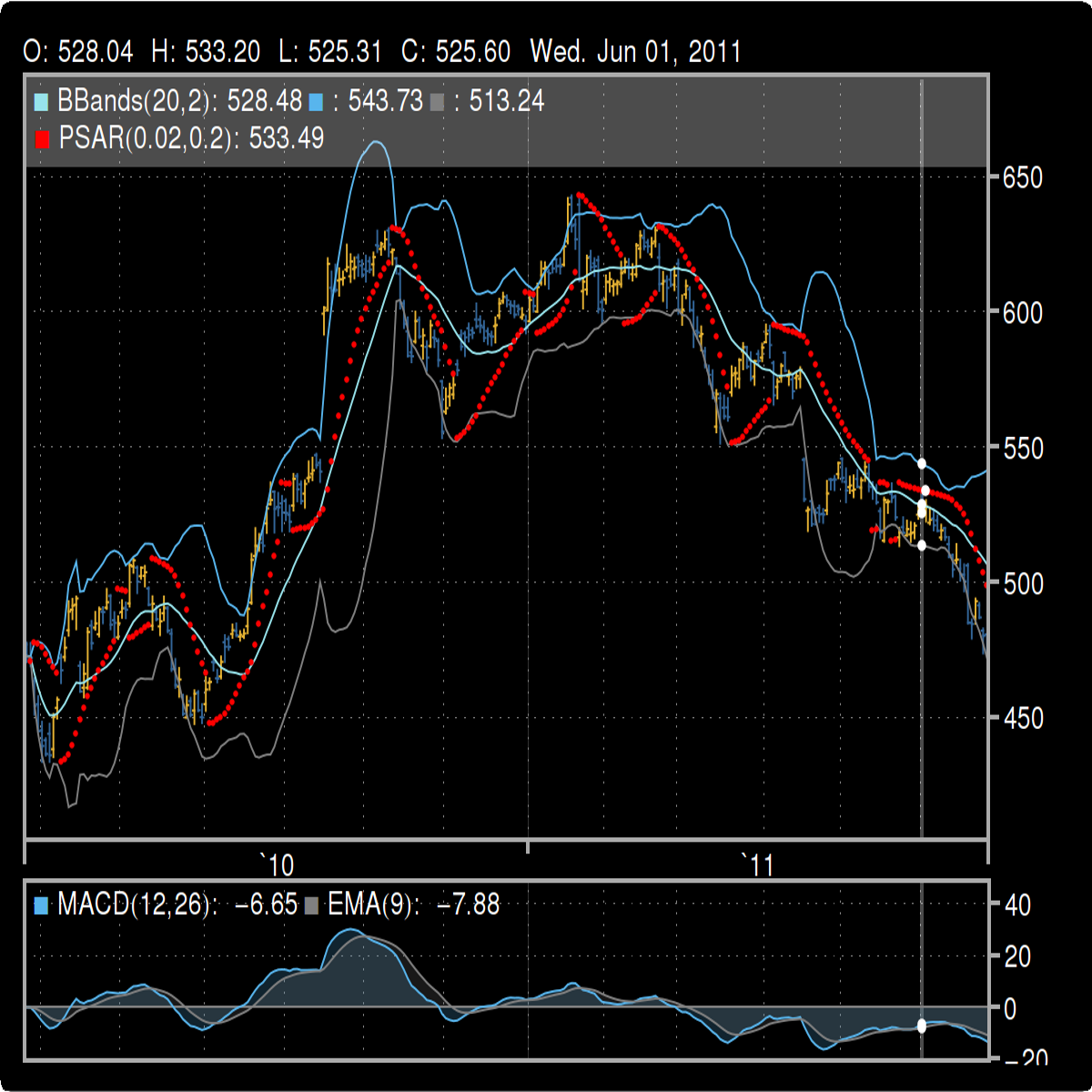
Task: Click the `10 year label on time axis
Action: 277,864
